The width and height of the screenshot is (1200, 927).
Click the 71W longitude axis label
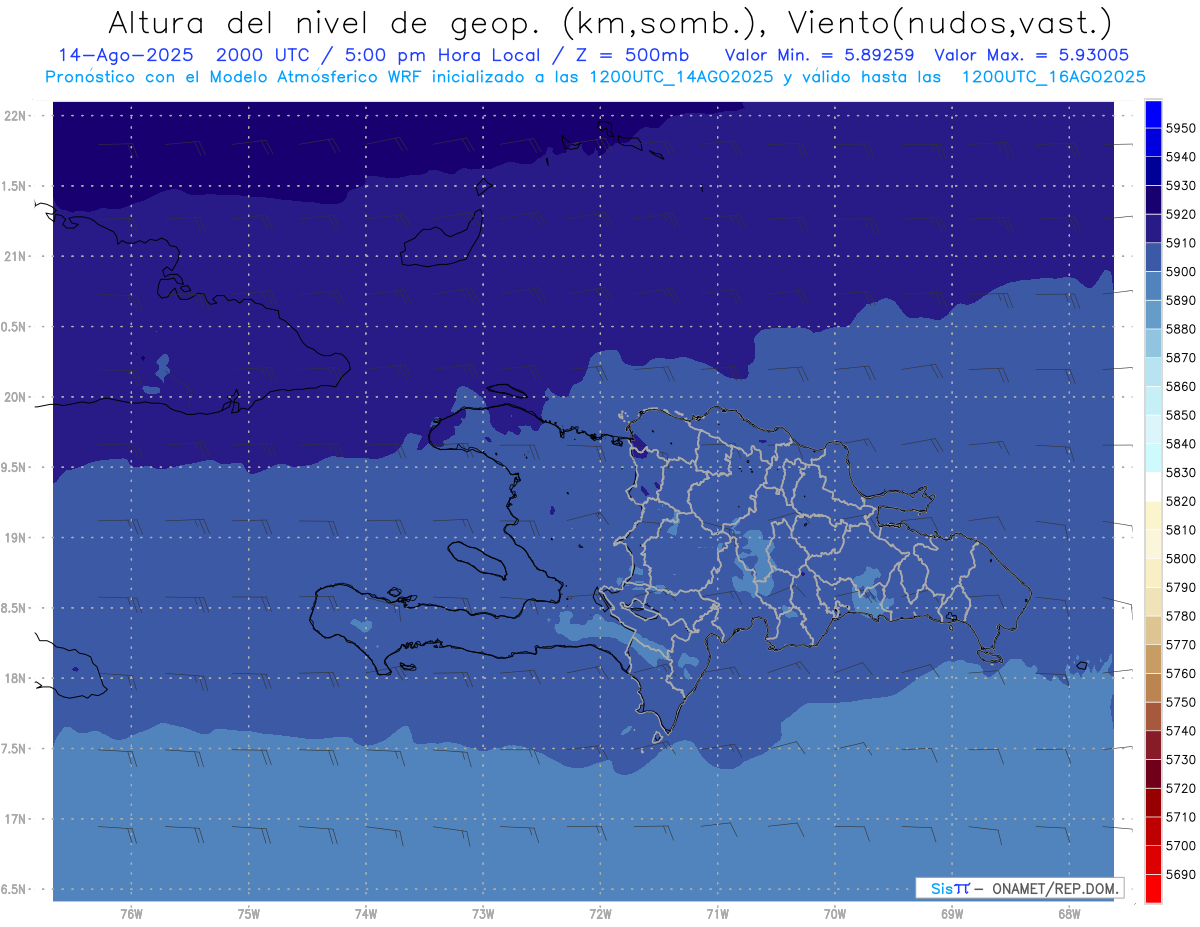click(717, 914)
